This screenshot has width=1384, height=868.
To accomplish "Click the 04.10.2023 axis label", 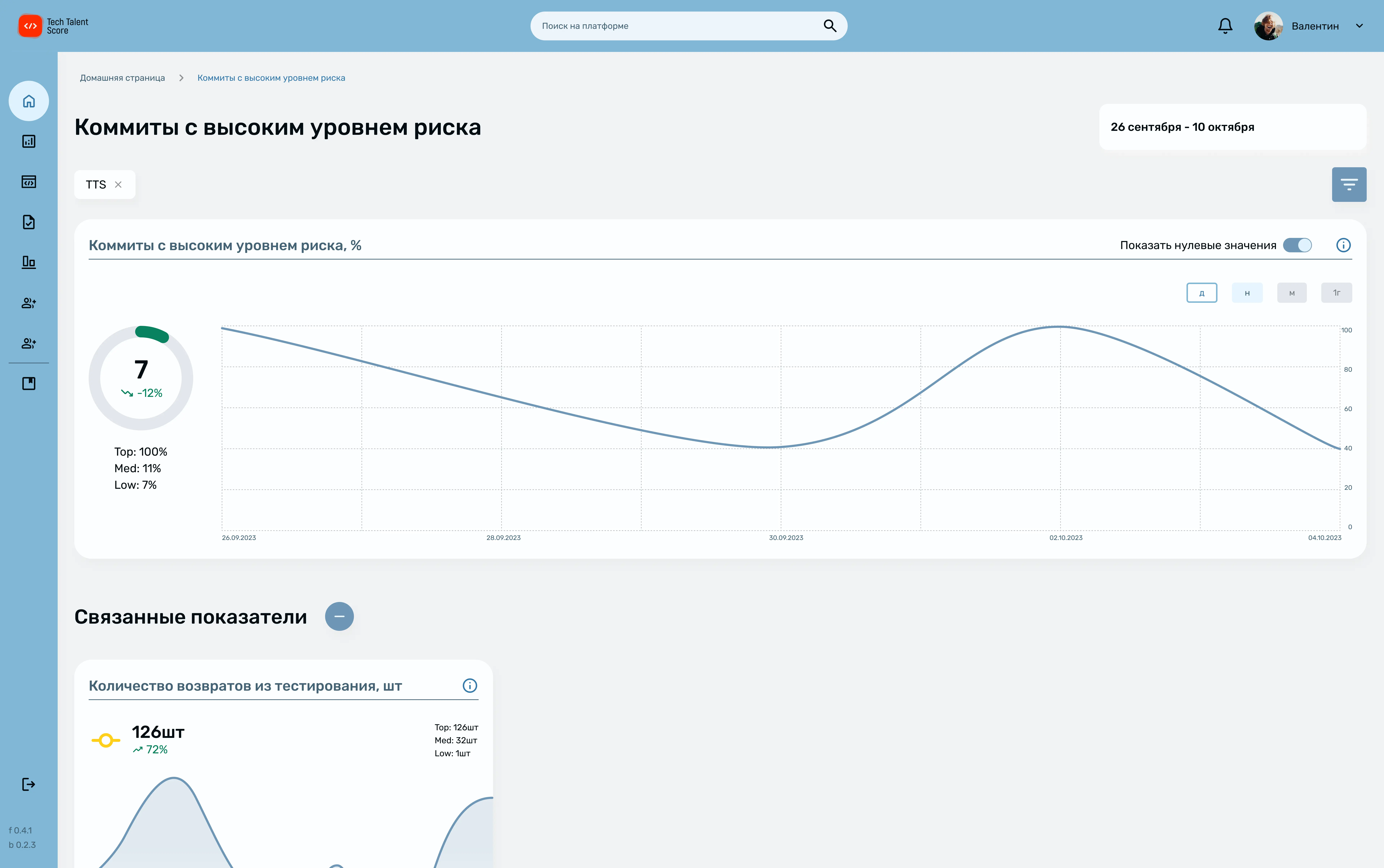I will pyautogui.click(x=1325, y=538).
